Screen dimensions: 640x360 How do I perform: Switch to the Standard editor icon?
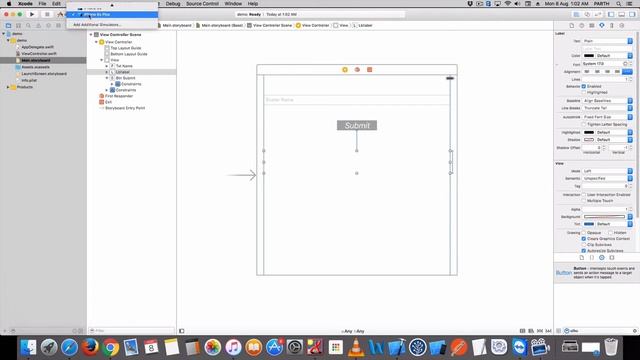[576, 14]
